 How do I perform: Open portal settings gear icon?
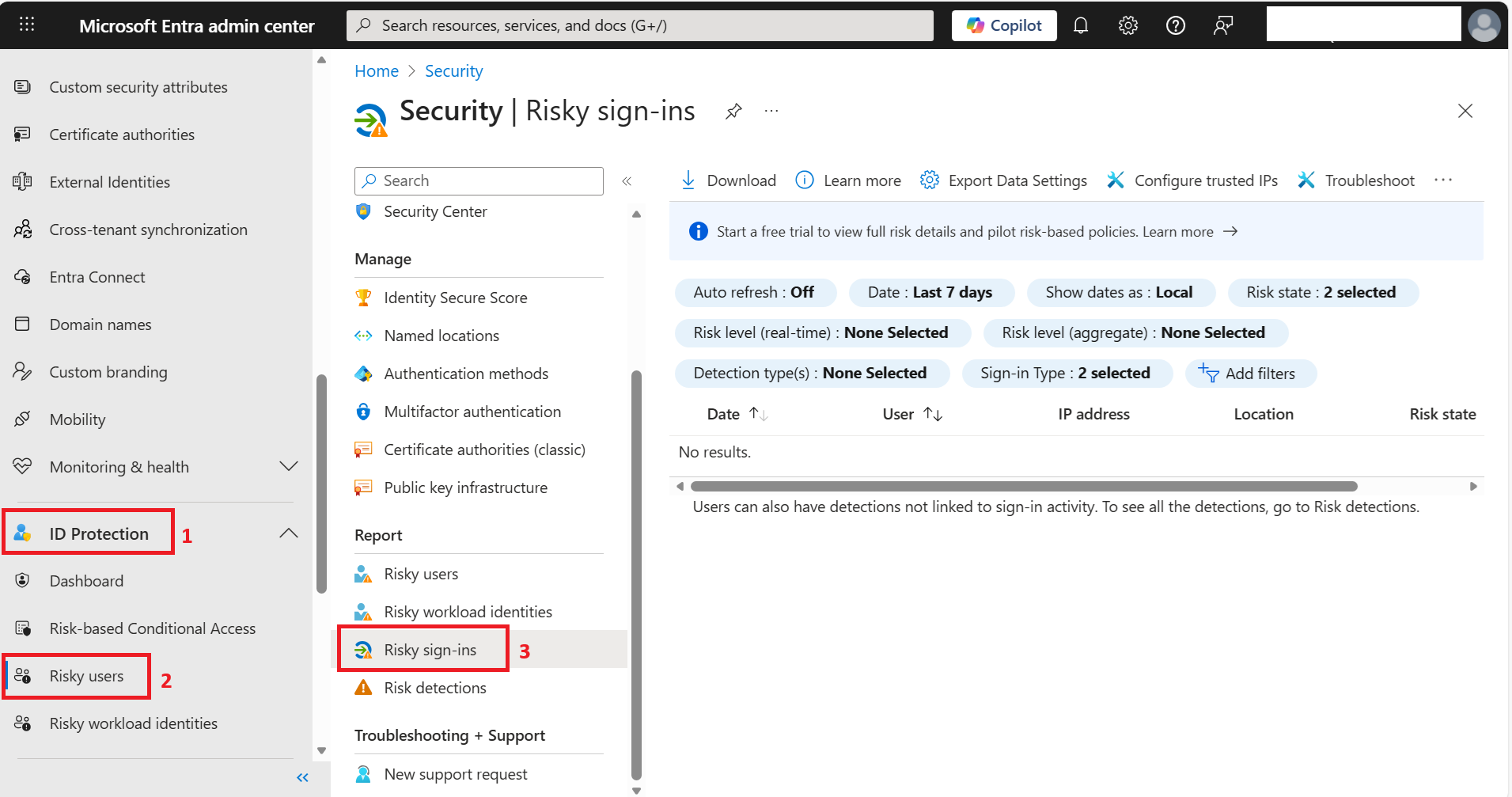(1128, 25)
